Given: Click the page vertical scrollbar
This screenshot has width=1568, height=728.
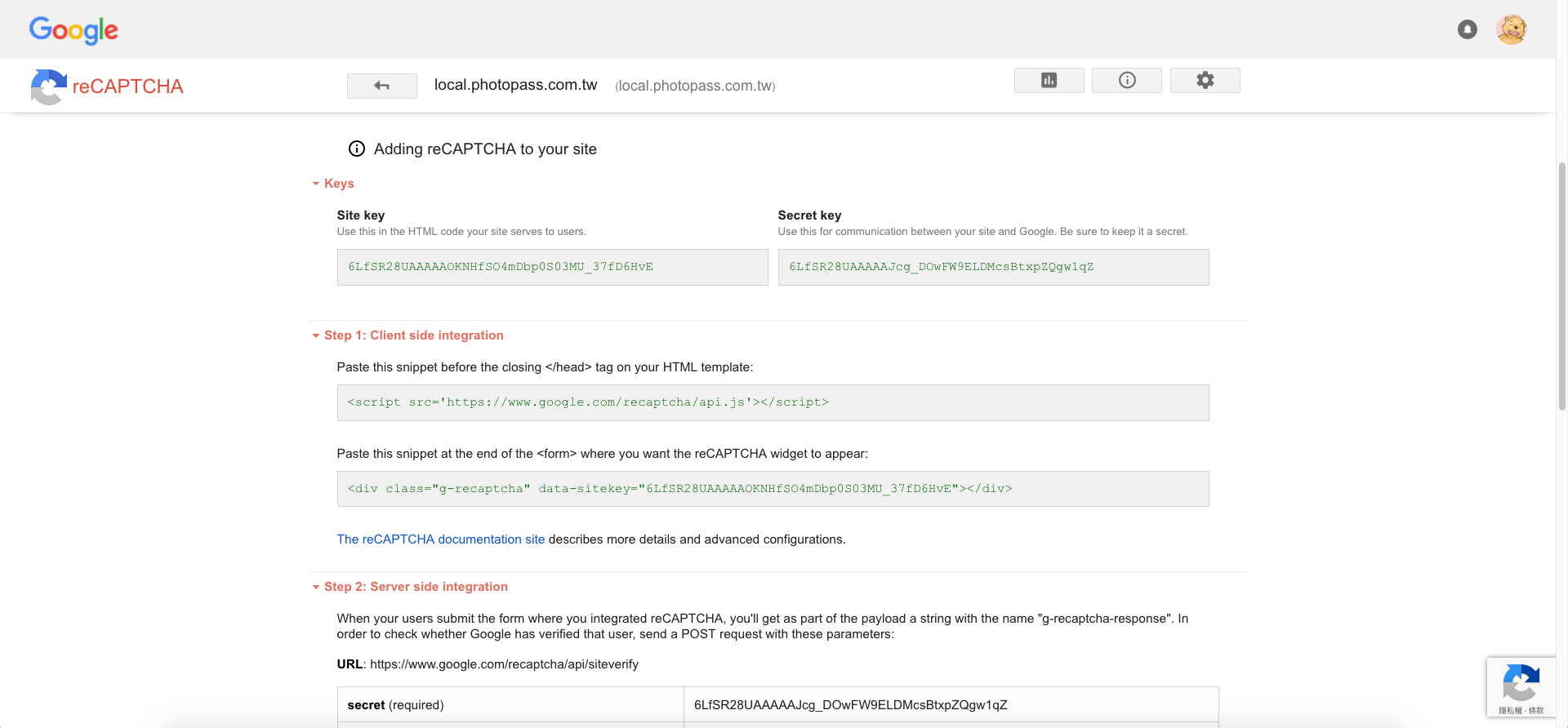Looking at the screenshot, I should pyautogui.click(x=1561, y=286).
